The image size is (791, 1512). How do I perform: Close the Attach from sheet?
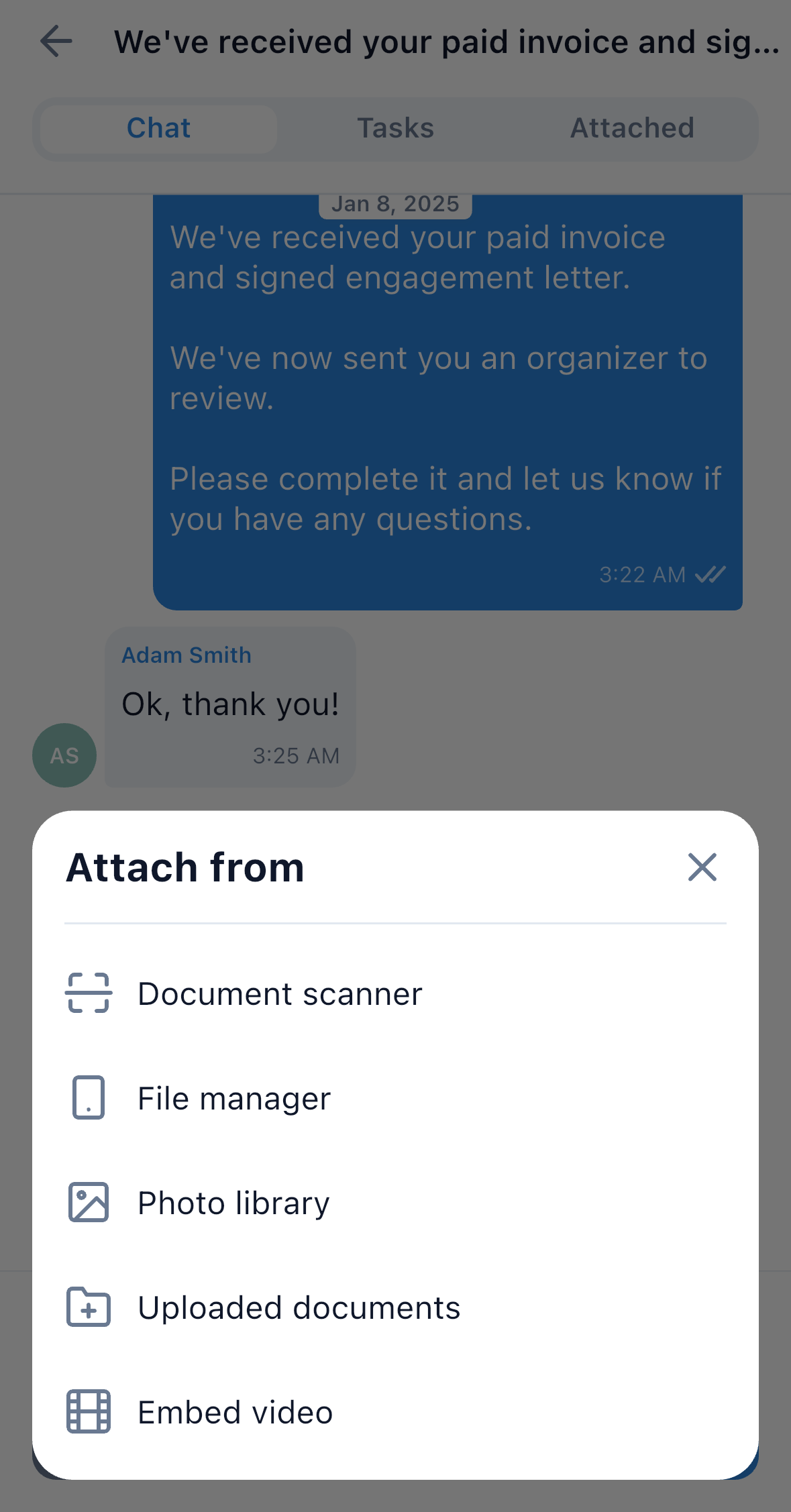702,867
